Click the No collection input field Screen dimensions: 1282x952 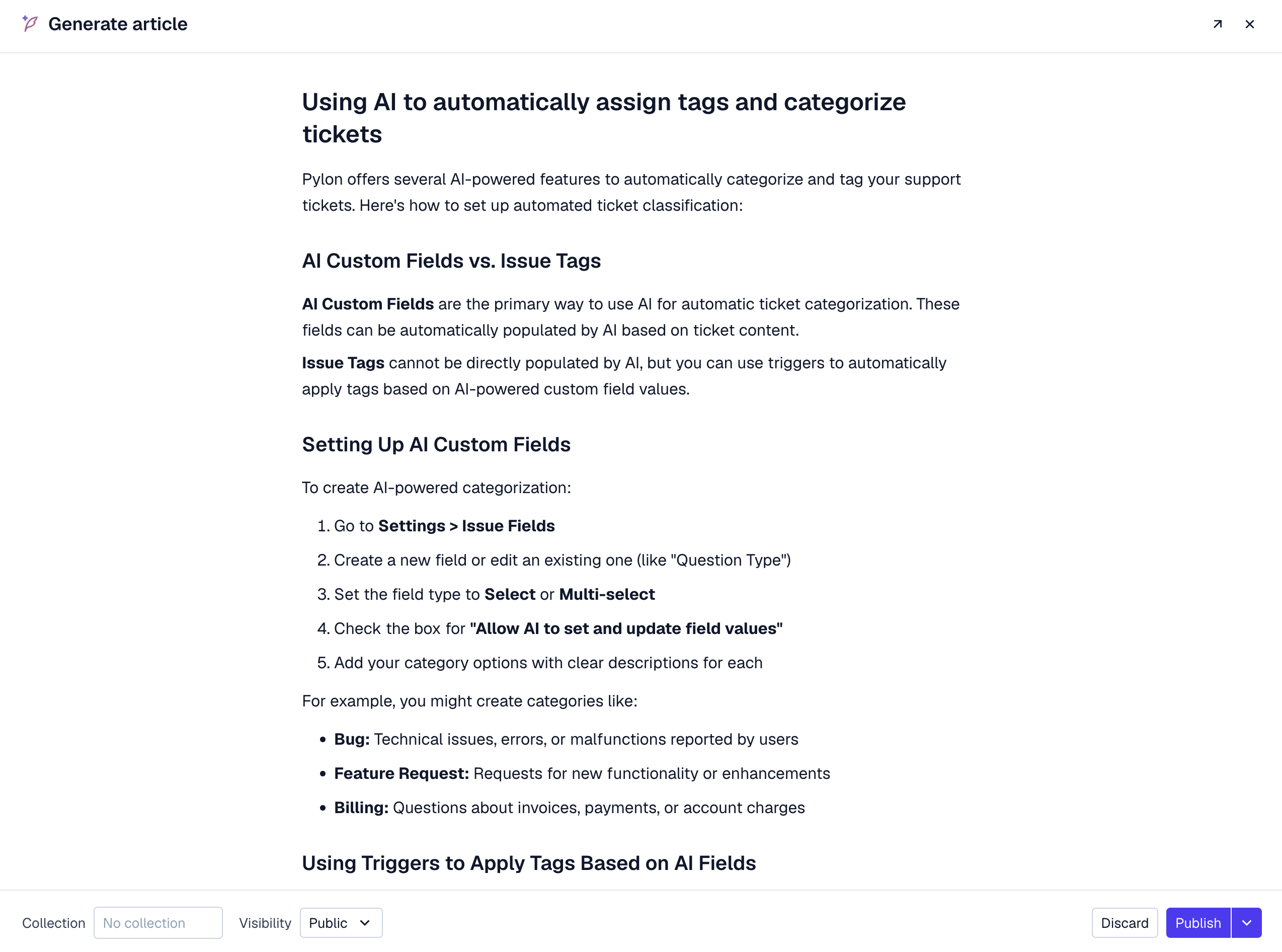(158, 923)
